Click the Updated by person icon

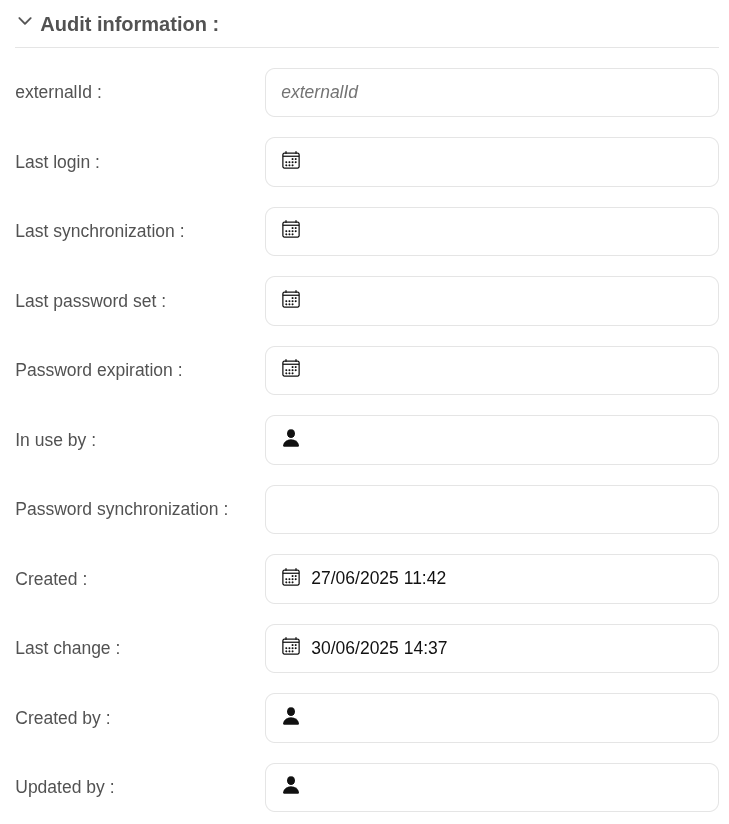point(291,785)
